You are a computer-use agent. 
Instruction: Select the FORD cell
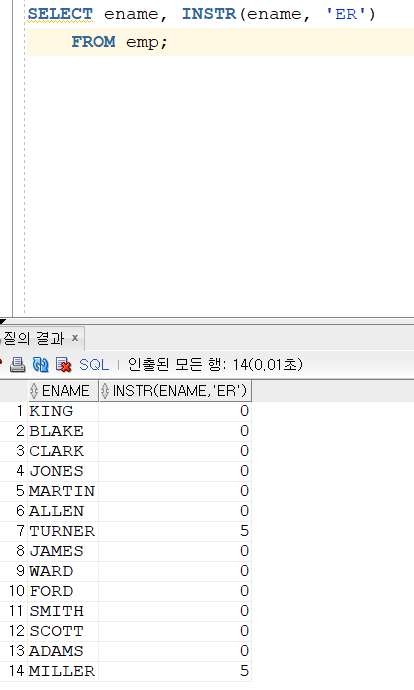point(63,591)
